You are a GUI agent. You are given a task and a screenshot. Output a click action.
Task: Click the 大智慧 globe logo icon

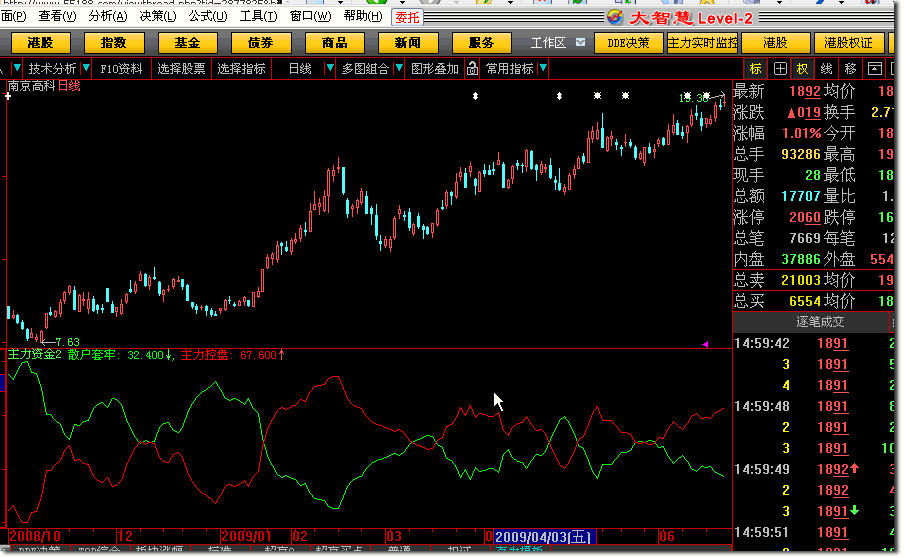coord(615,17)
